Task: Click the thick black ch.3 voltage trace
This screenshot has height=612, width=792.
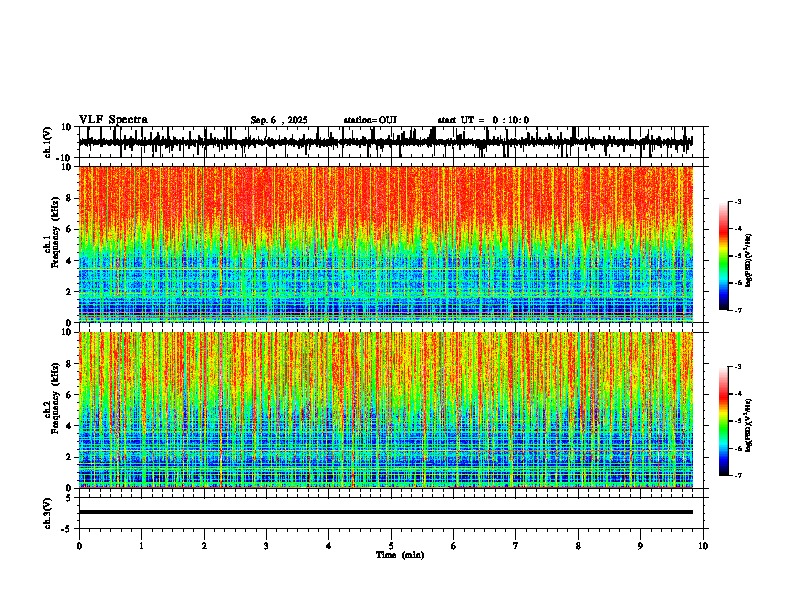Action: pos(386,512)
